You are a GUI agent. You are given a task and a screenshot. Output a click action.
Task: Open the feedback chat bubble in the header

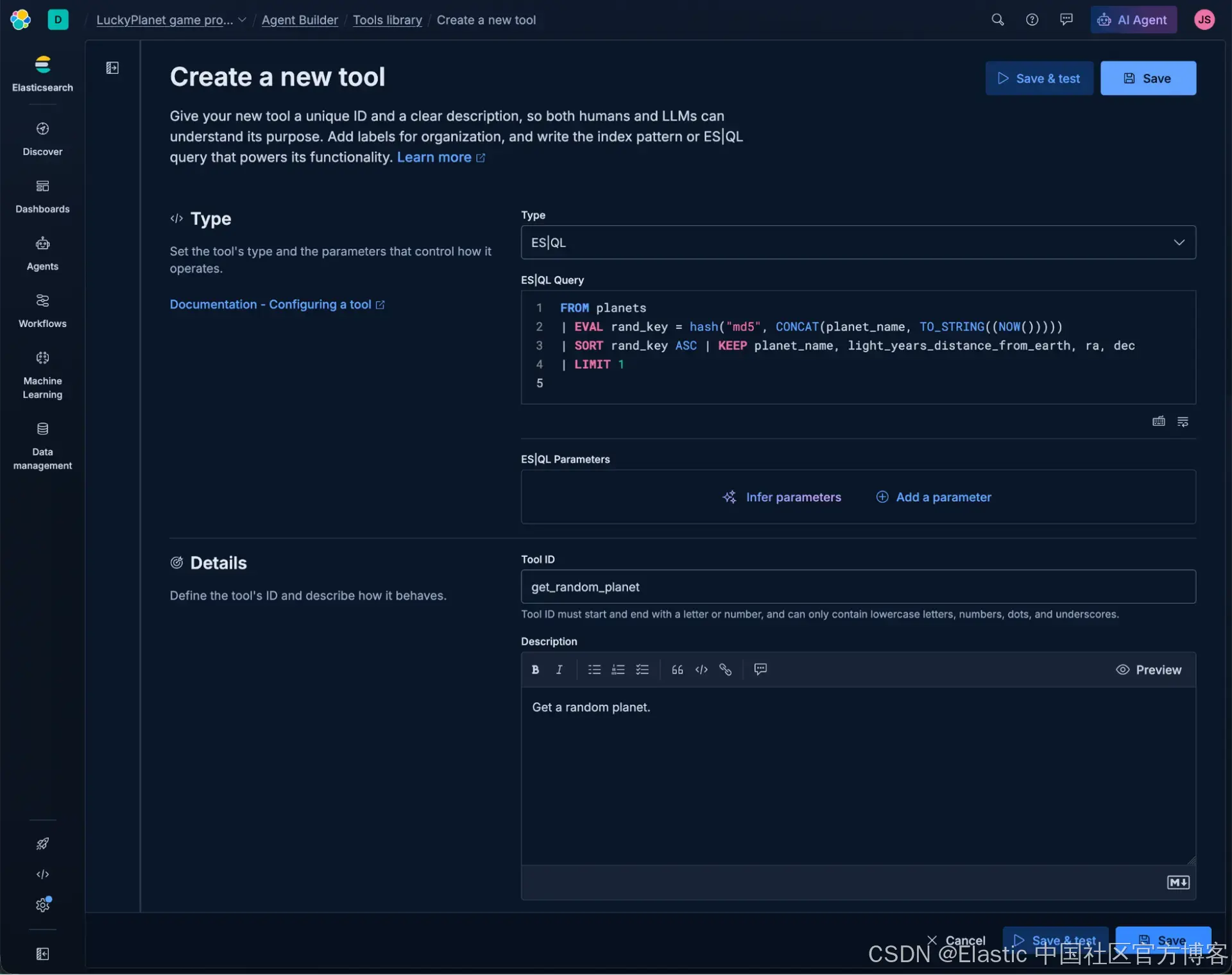pyautogui.click(x=1066, y=19)
